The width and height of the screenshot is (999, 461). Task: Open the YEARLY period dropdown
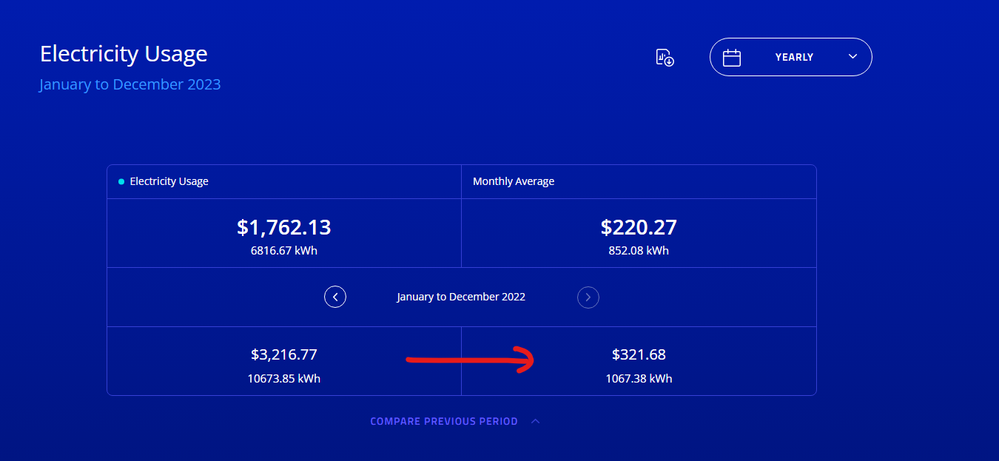pos(791,57)
